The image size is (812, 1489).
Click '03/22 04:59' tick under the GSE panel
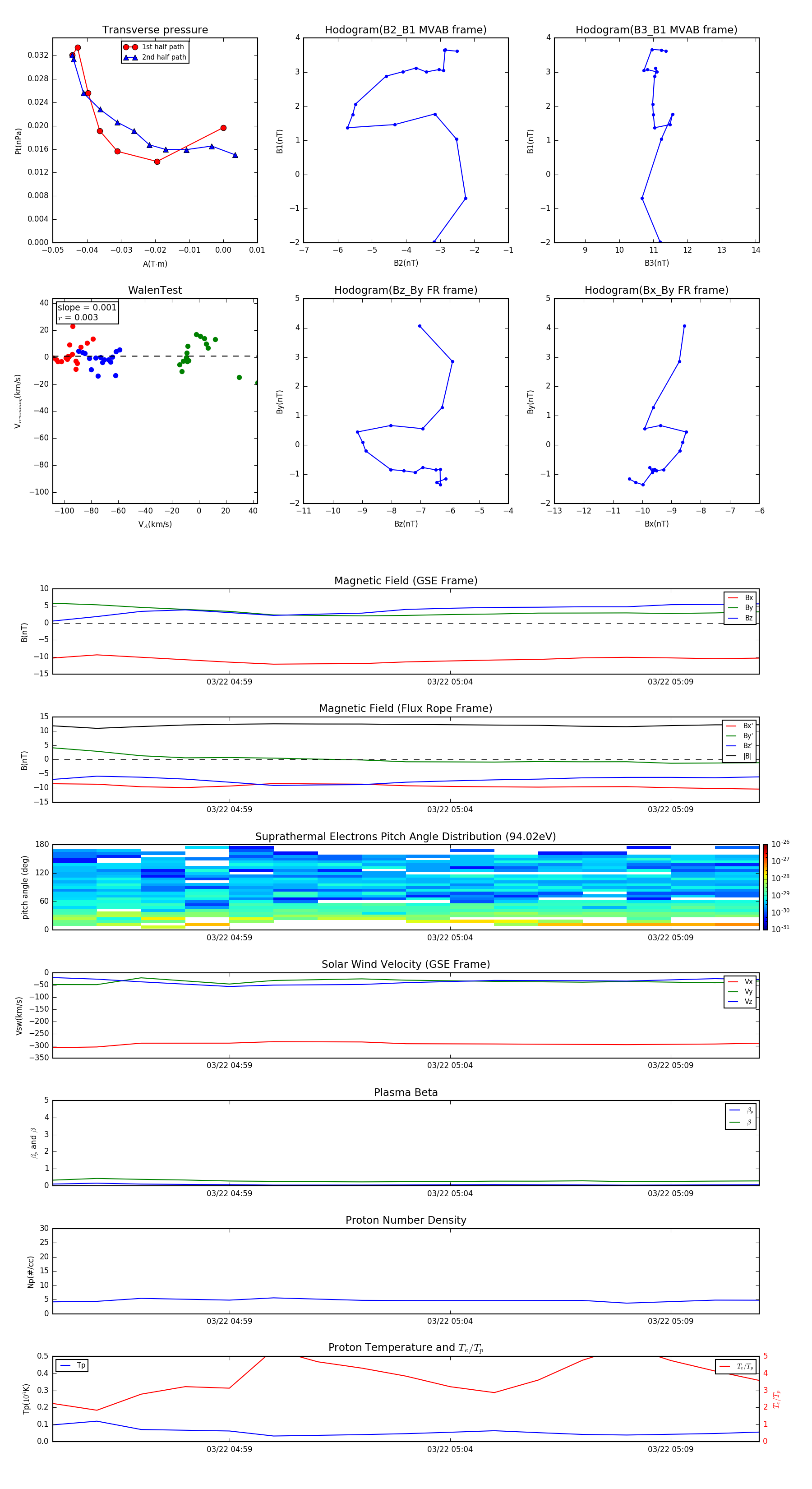(x=230, y=682)
